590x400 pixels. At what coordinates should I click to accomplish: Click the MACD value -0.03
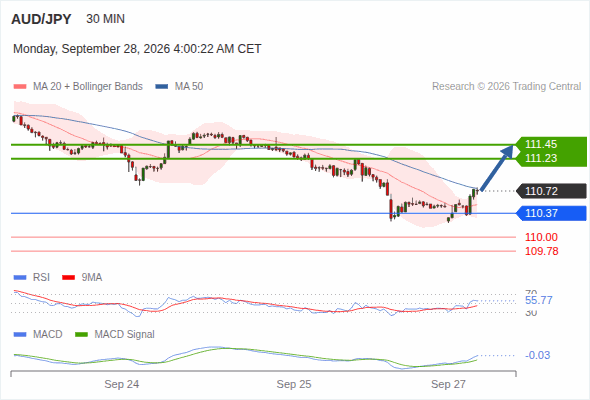(x=537, y=355)
